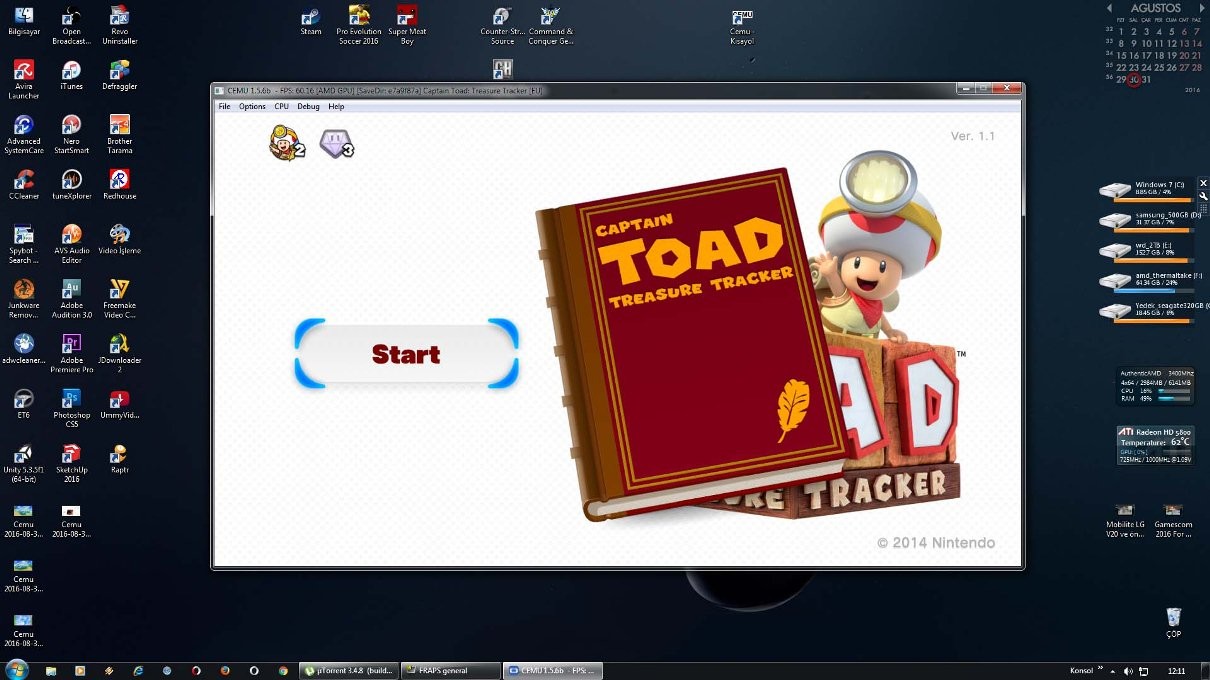The height and width of the screenshot is (680, 1210).
Task: Select the Video İşleme desktop icon
Action: (119, 240)
